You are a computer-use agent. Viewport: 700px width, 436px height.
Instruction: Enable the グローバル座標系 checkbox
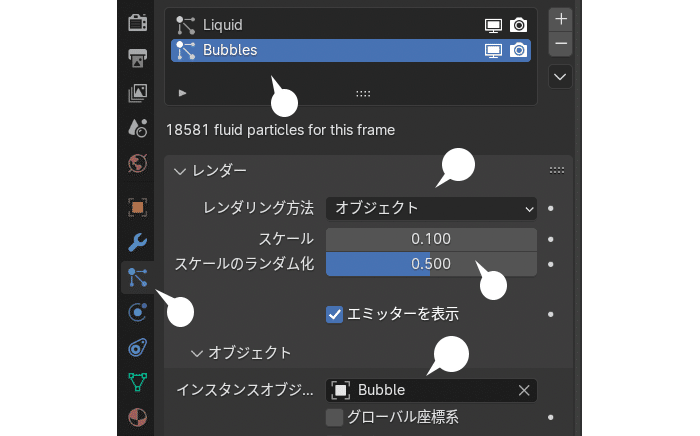334,418
